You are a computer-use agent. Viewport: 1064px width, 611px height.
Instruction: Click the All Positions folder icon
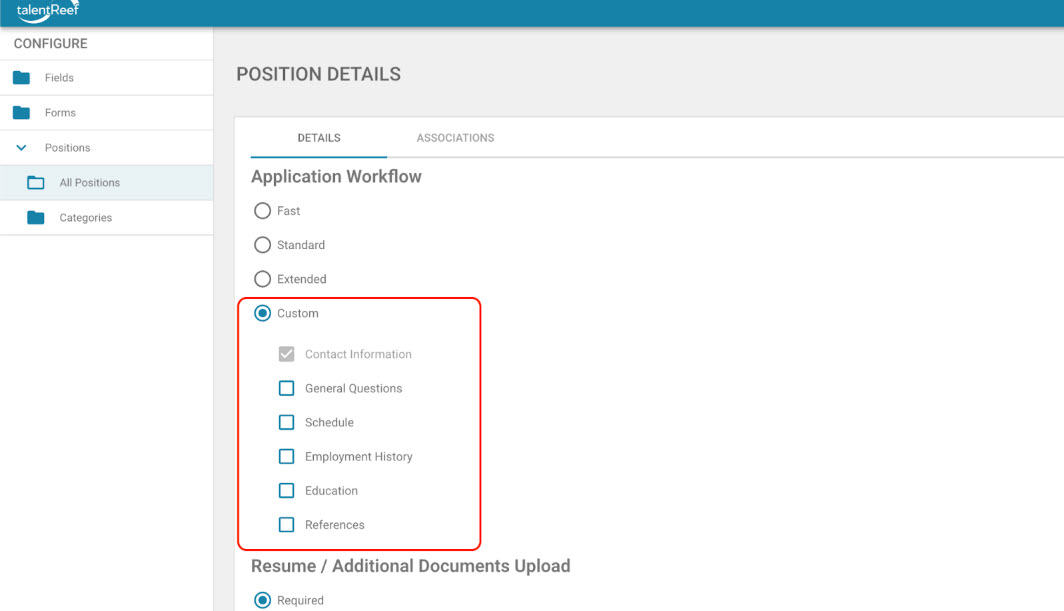coord(36,183)
